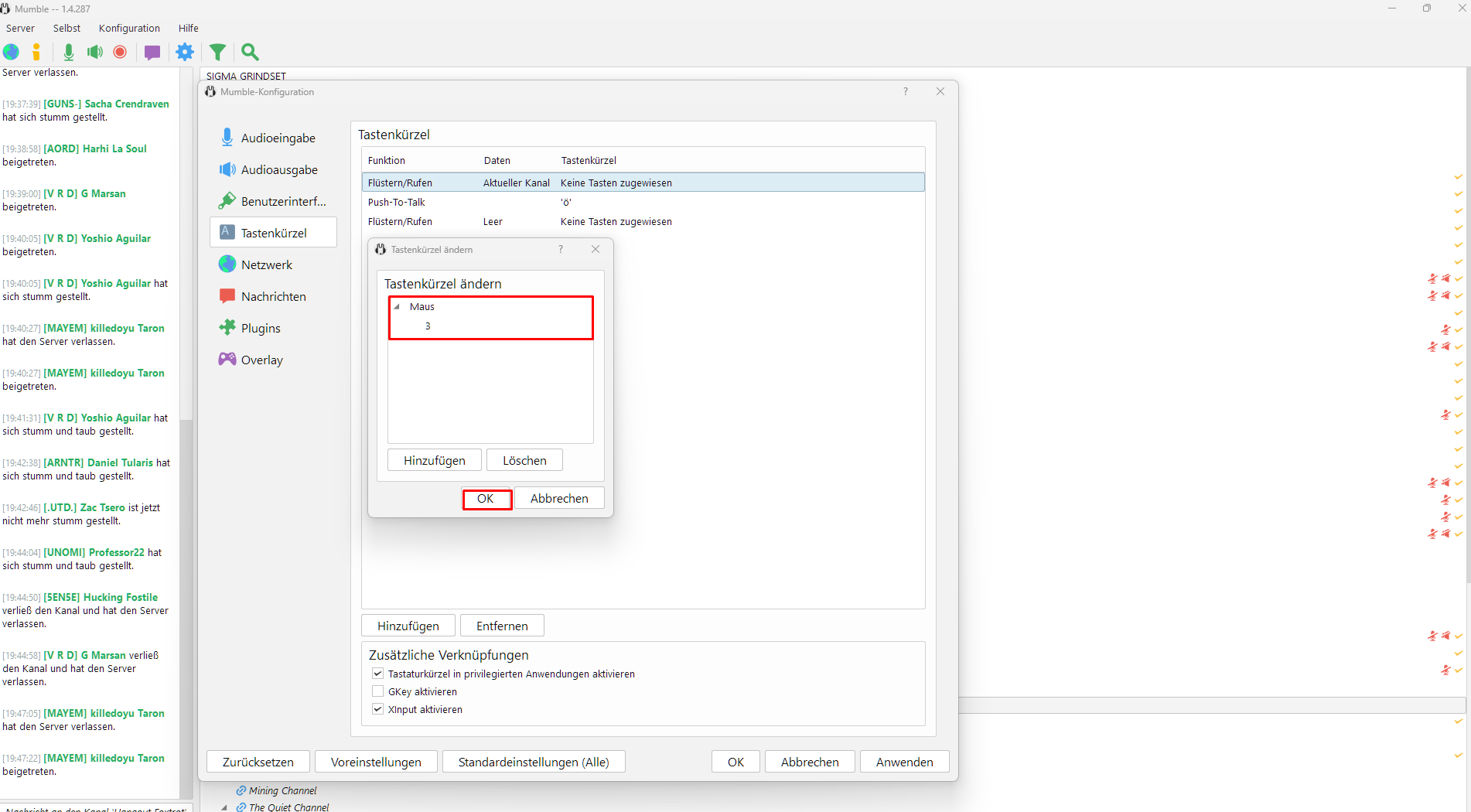Click user link [5EN5E] Hucking Fostile

coord(101,597)
